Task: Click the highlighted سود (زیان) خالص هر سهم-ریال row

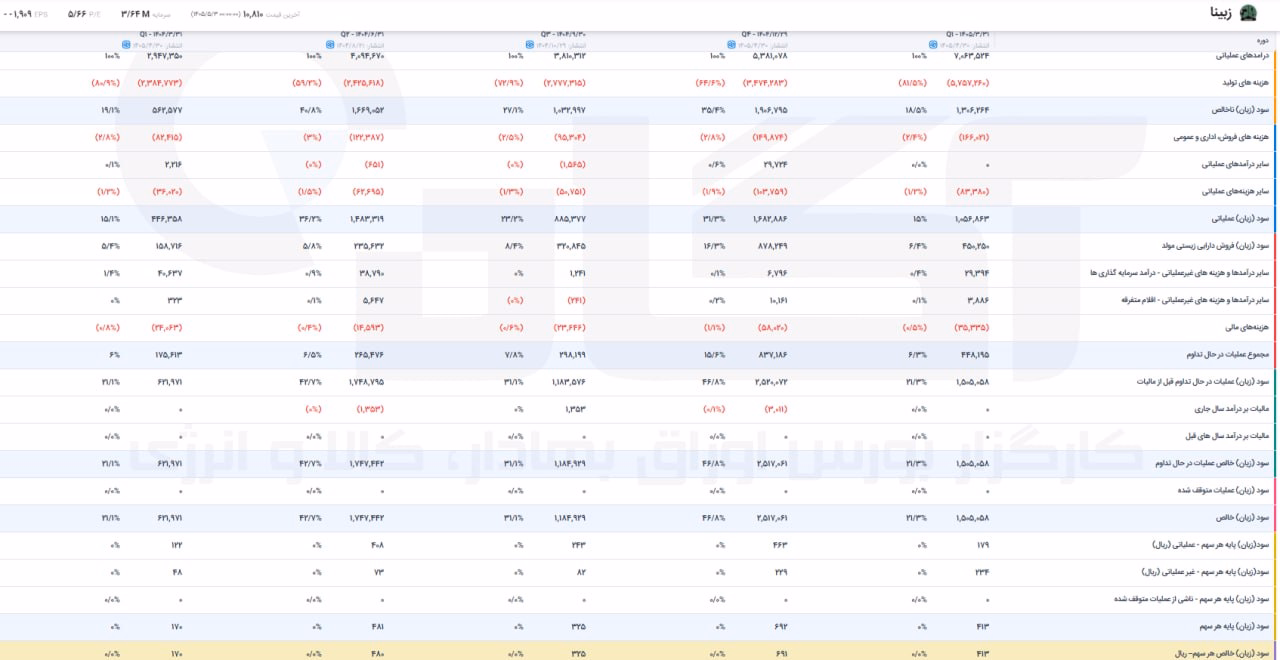Action: click(x=640, y=651)
